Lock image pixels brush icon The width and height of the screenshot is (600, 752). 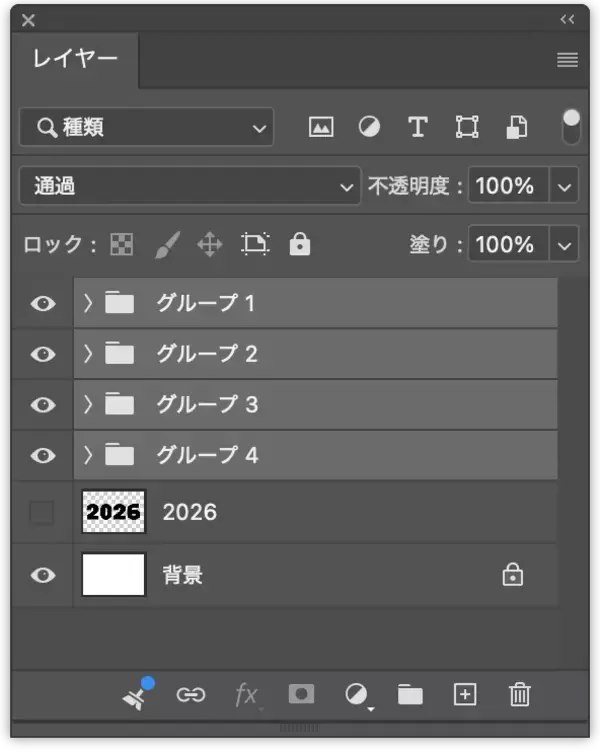pos(167,245)
